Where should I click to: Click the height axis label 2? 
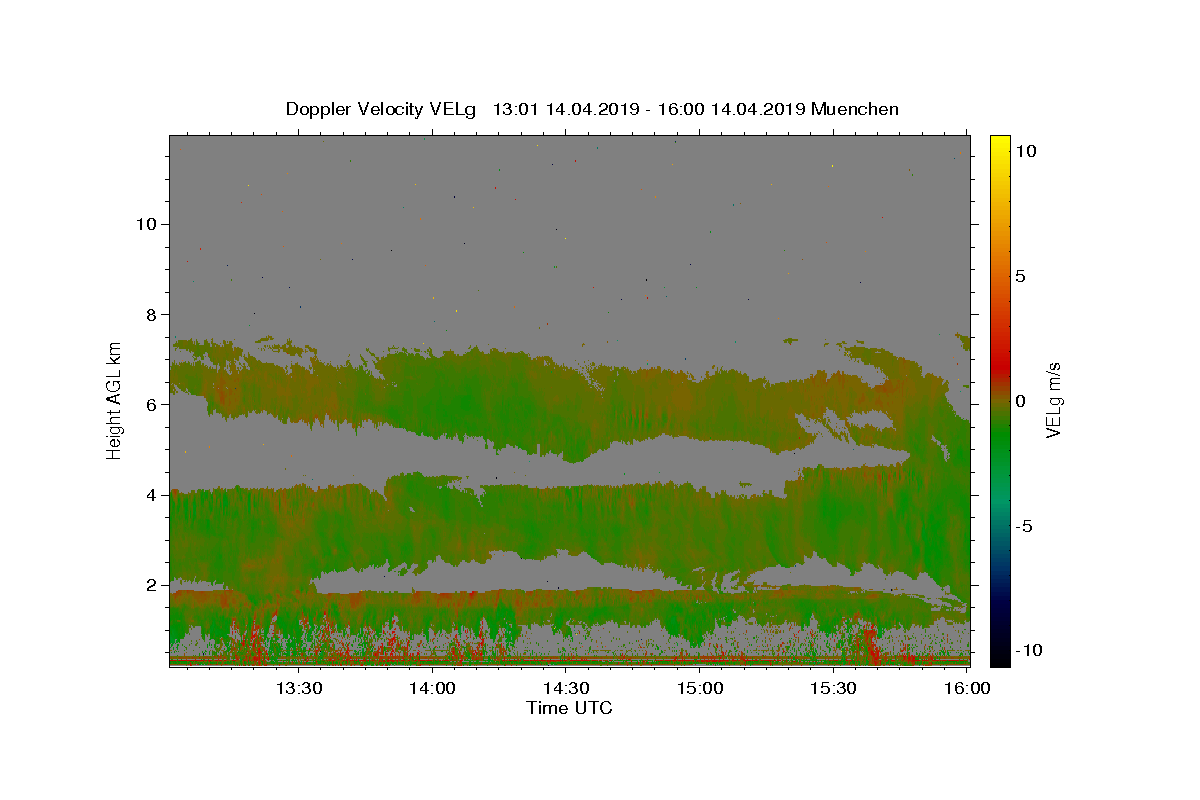tap(150, 584)
